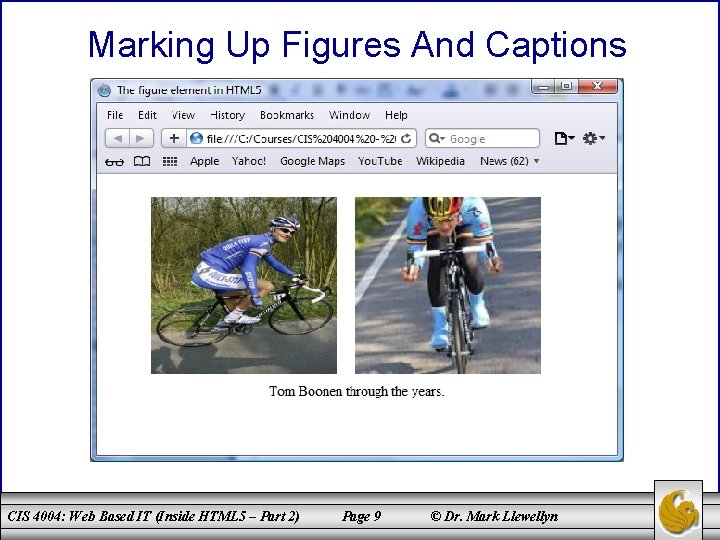Open the Apple bookmark

204,161
